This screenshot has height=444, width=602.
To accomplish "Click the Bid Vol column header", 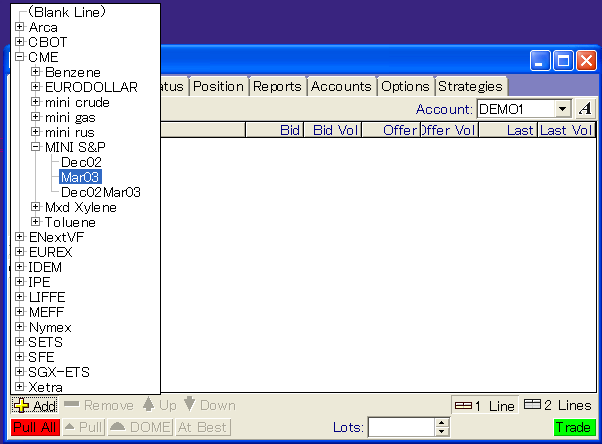I will [x=333, y=130].
